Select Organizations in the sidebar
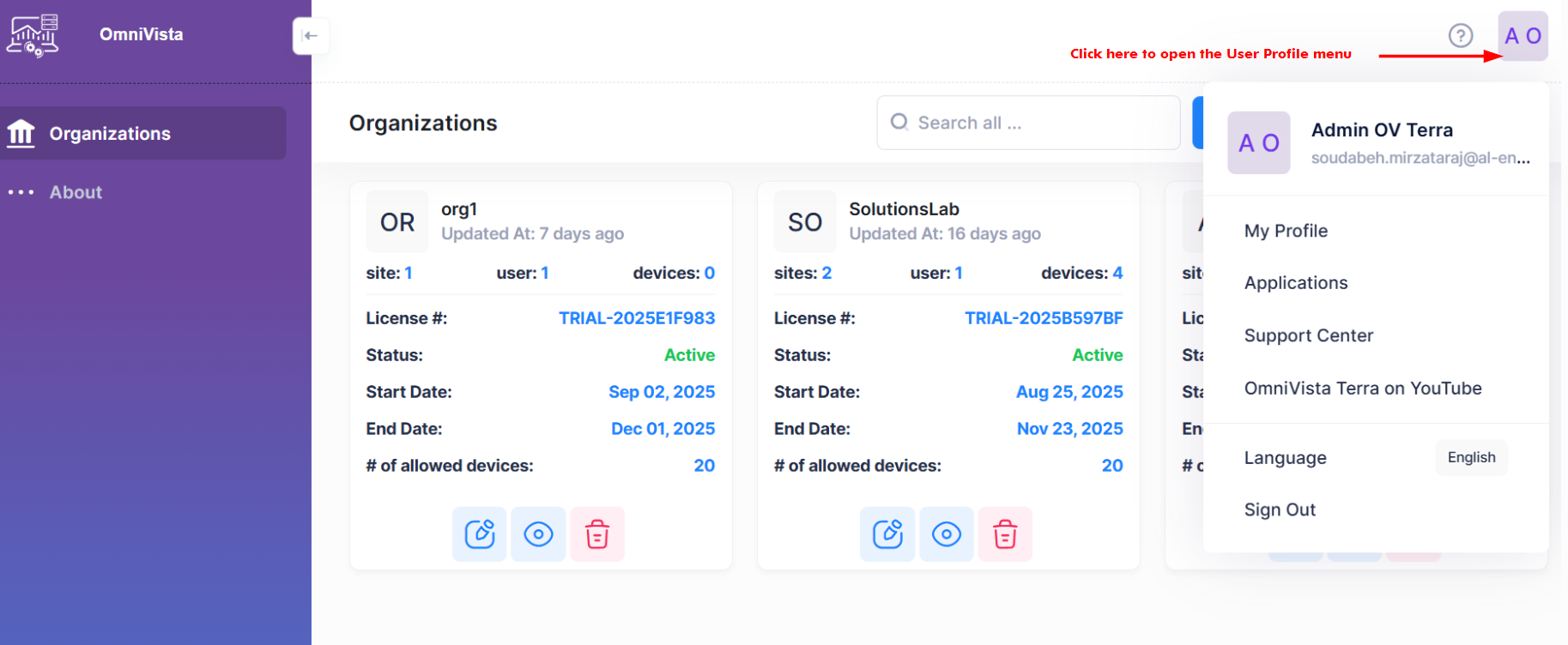The height and width of the screenshot is (645, 1568). coord(143,133)
